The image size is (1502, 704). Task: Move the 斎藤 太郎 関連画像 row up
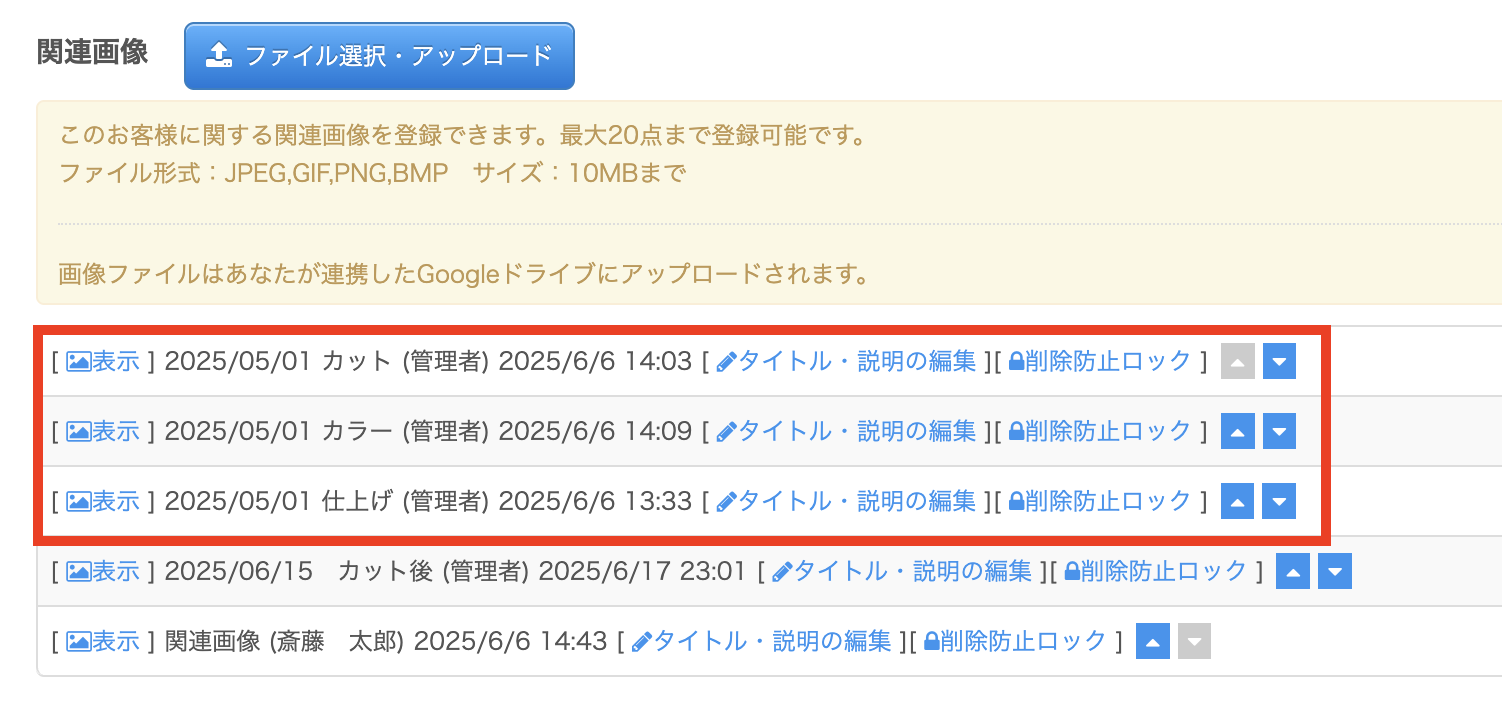click(x=1153, y=641)
